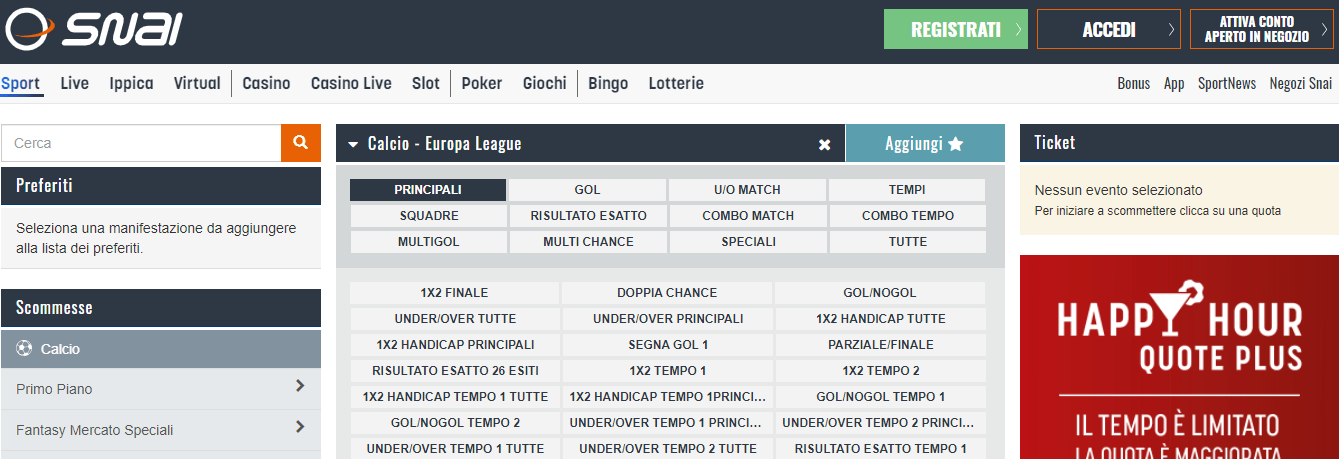Click the ACCEDI login button
Image resolution: width=1339 pixels, height=459 pixels.
(x=1108, y=30)
